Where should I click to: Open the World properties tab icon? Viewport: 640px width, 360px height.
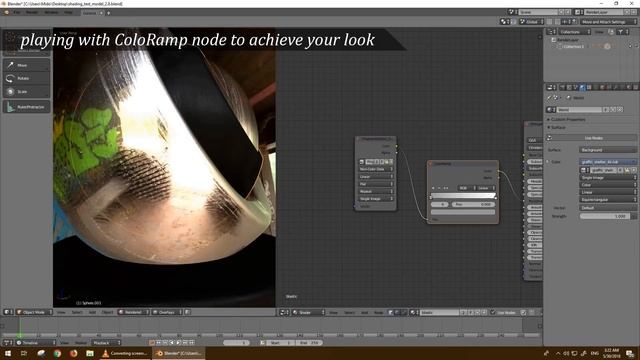coord(582,87)
